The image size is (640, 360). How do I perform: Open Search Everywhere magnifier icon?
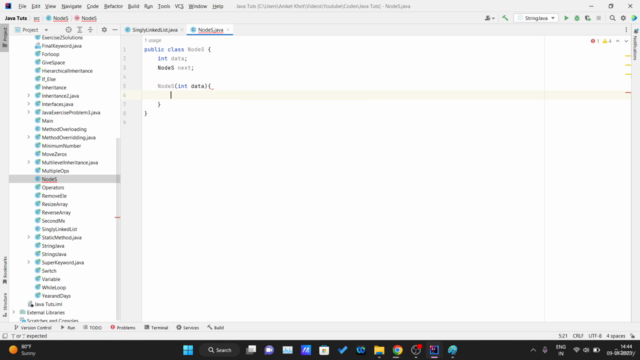coord(612,18)
